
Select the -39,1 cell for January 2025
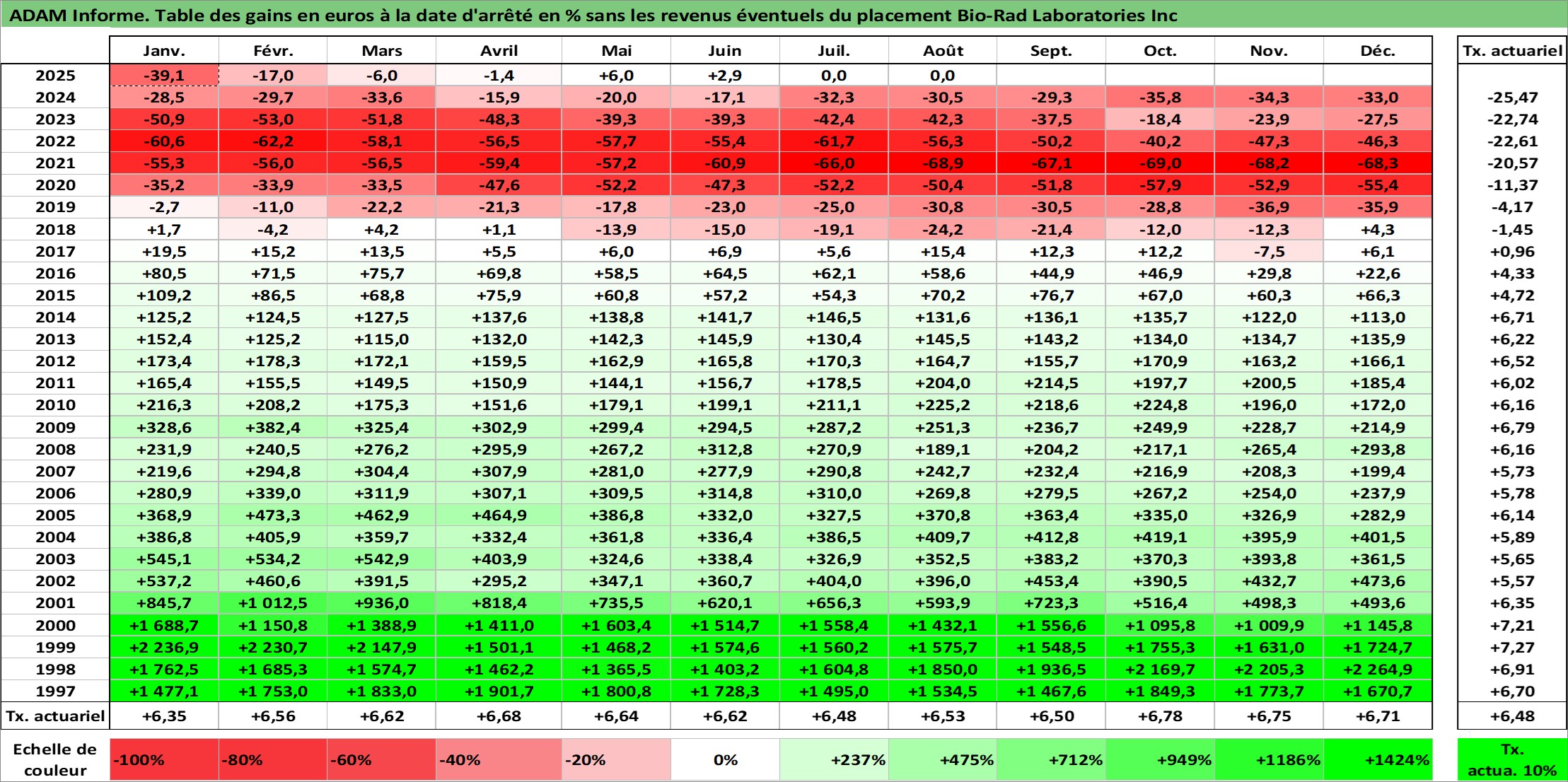point(164,76)
